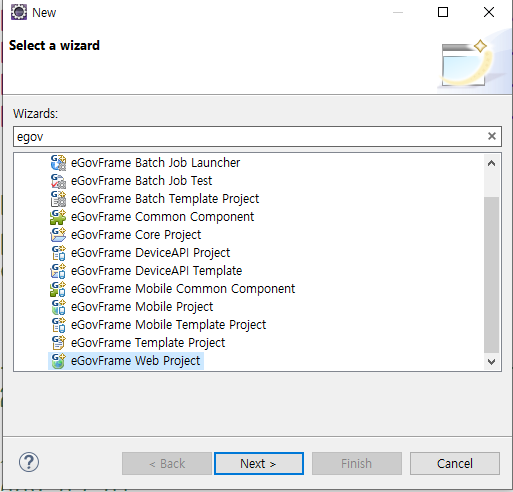Image resolution: width=513 pixels, height=492 pixels.
Task: Click the green puzzle Common Component icon
Action: pos(58,217)
